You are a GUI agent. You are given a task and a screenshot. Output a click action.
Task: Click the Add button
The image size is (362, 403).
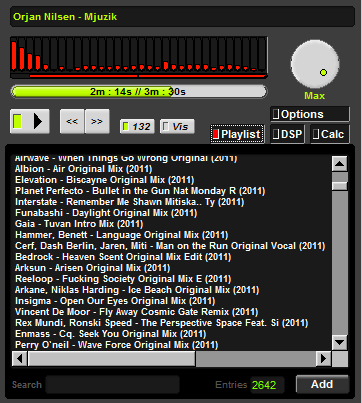[x=322, y=384]
